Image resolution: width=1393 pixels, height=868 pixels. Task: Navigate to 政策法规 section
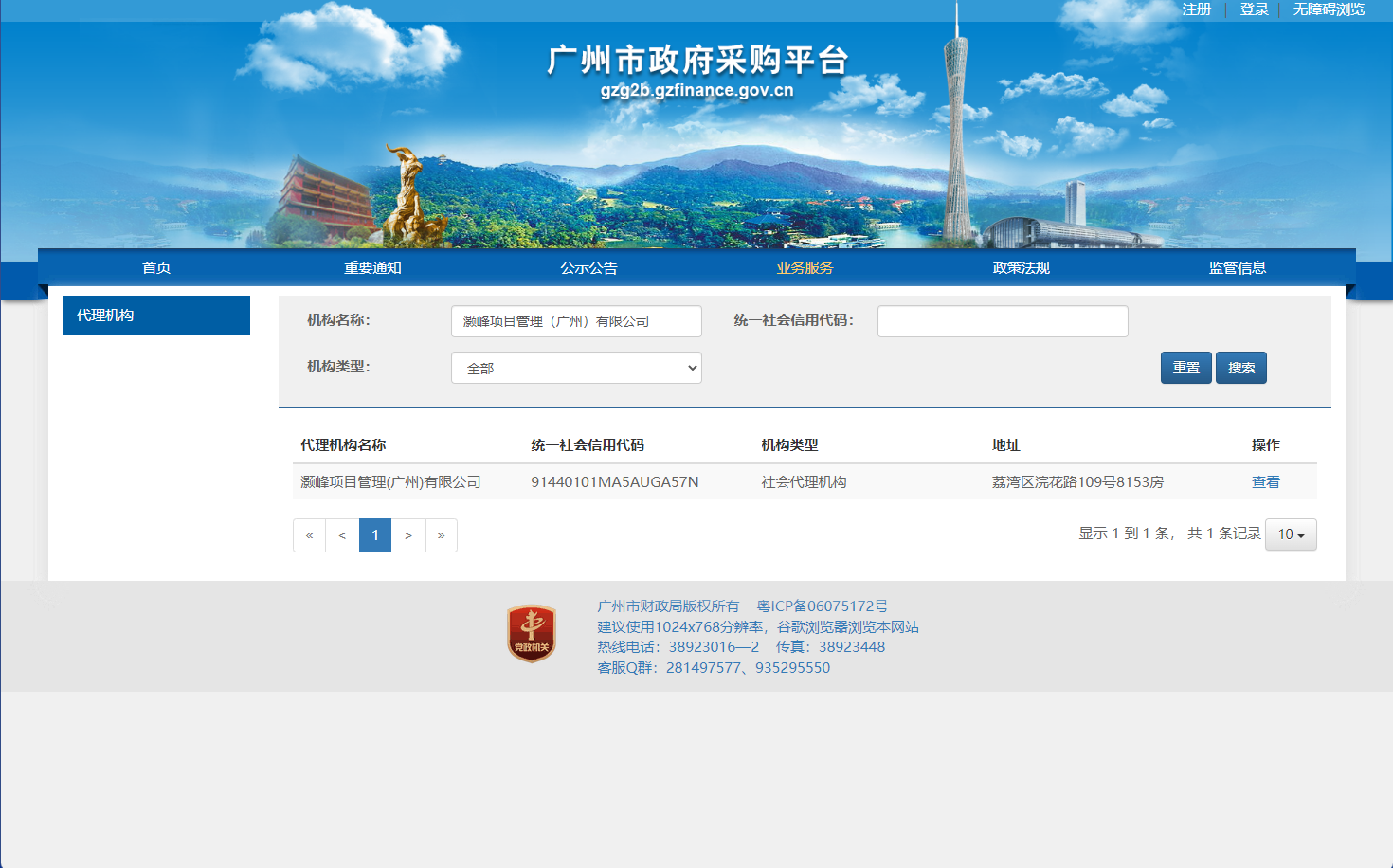coord(1021,268)
